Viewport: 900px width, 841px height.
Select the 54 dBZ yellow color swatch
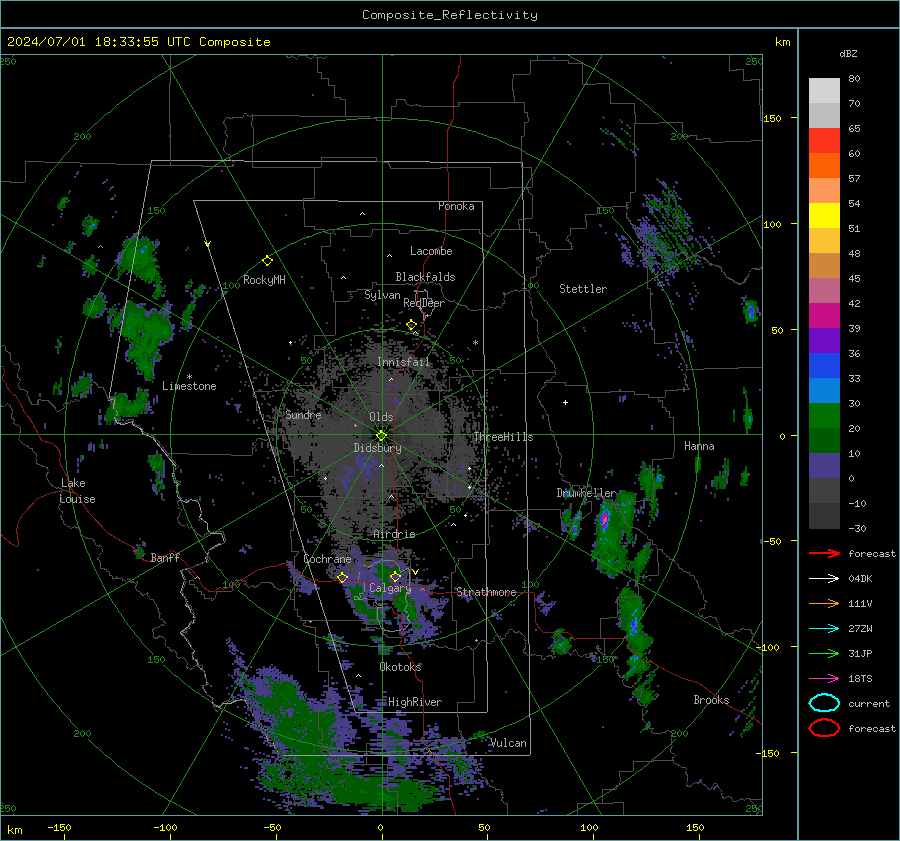click(x=824, y=216)
